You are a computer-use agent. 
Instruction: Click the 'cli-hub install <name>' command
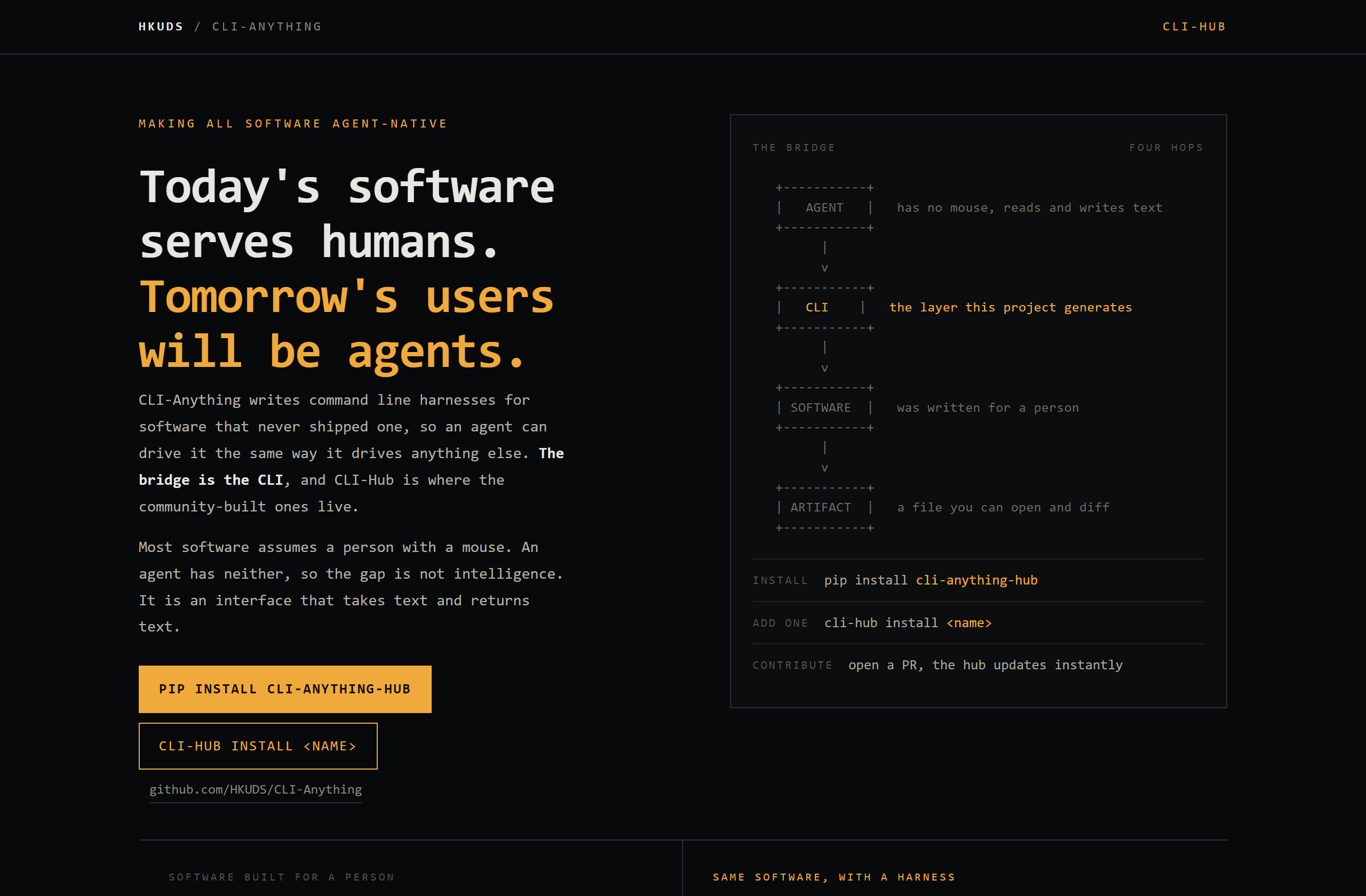point(908,622)
